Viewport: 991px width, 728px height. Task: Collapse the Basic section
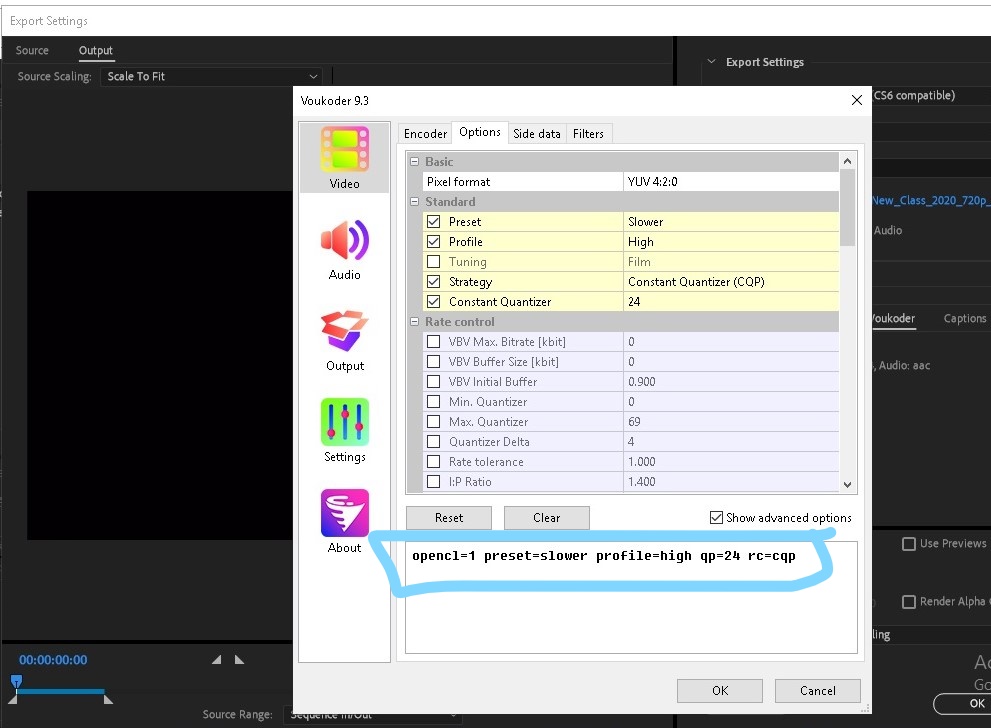point(415,162)
